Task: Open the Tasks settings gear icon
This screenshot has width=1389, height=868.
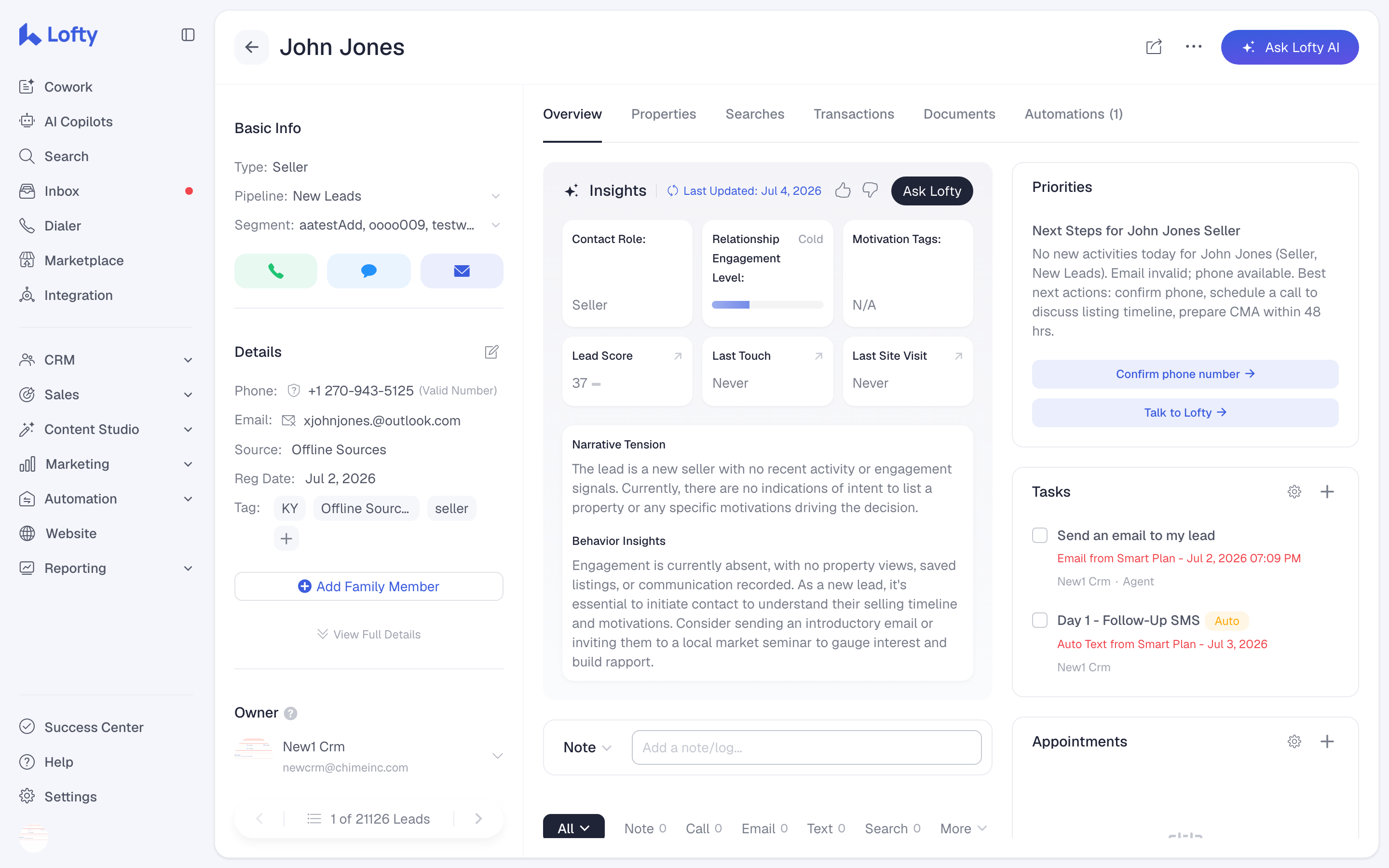Action: [1294, 492]
